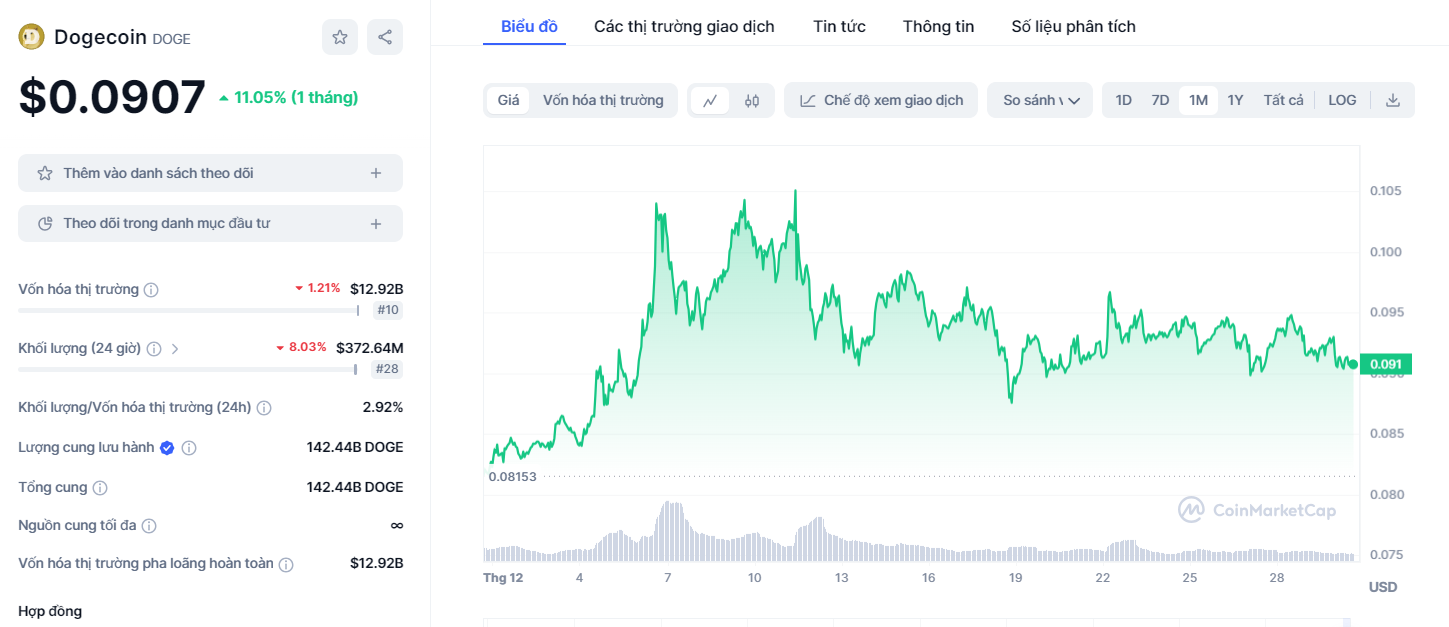Click the star watchlist icon next to share
This screenshot has height=627, width=1449.
coord(339,37)
